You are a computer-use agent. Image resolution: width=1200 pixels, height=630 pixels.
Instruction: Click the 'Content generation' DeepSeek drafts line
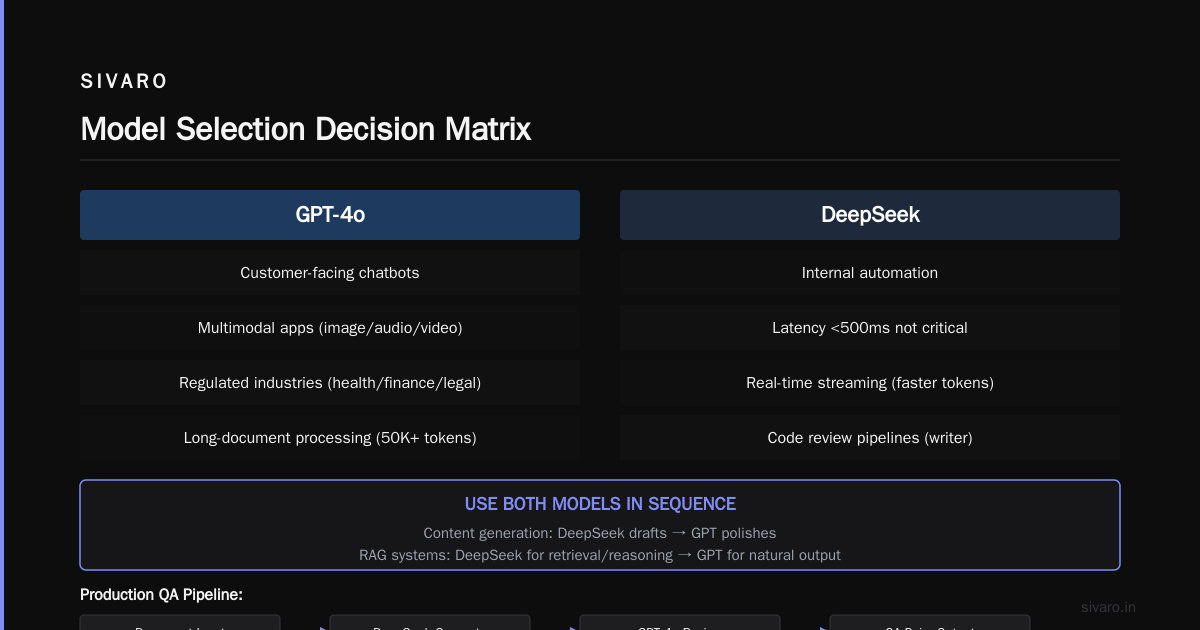tap(600, 533)
